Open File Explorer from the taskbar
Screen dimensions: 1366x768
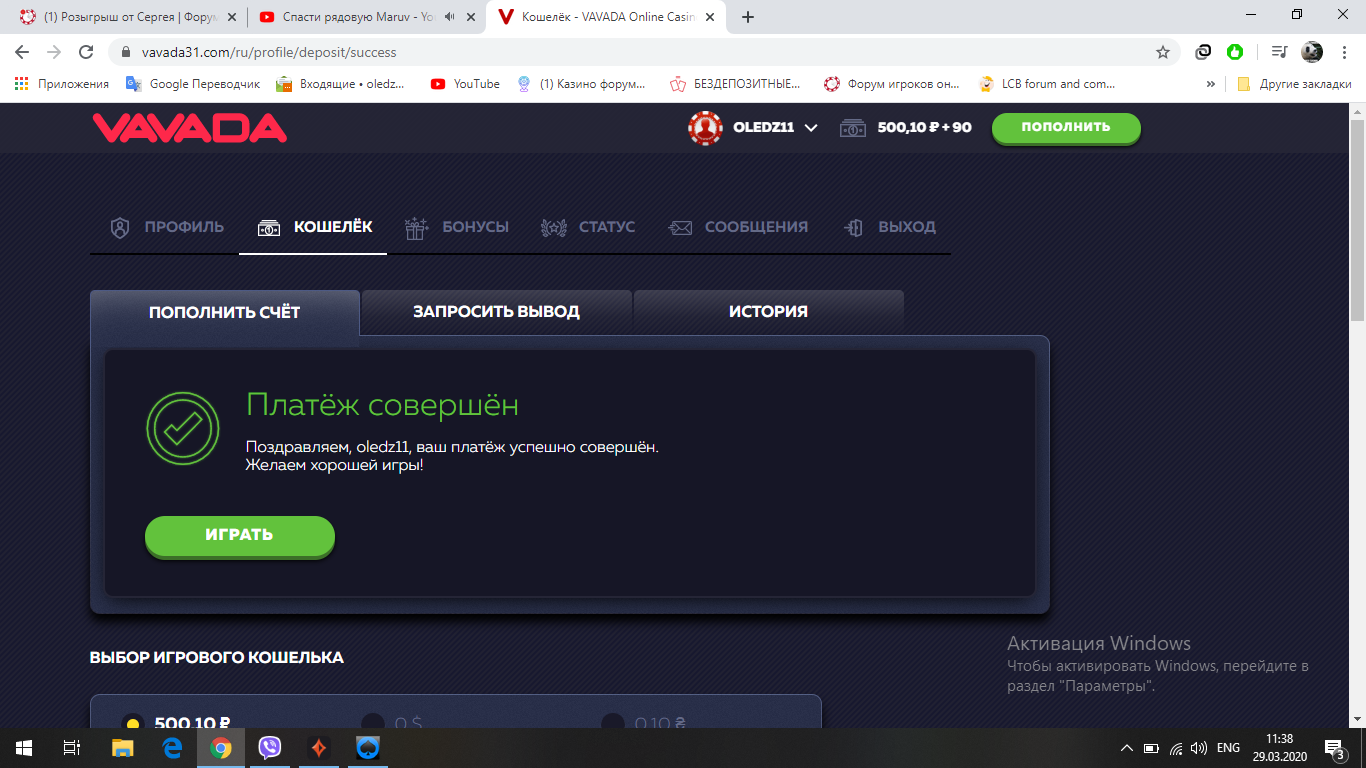pos(122,748)
